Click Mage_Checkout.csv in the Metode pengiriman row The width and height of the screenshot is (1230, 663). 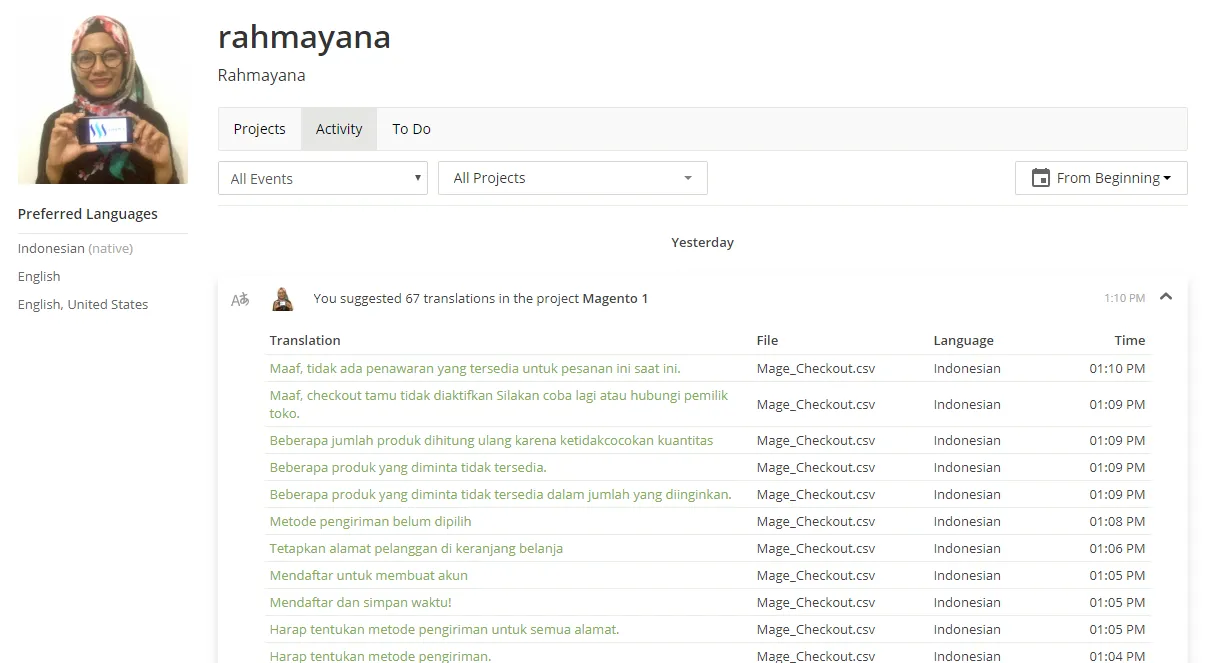(816, 521)
